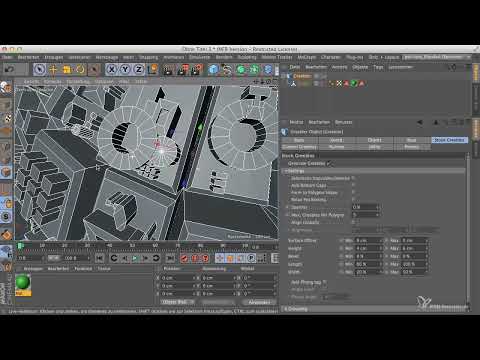Toggle the Position keyframe icon
Viewport: 480px width, 360px height.
(219, 258)
